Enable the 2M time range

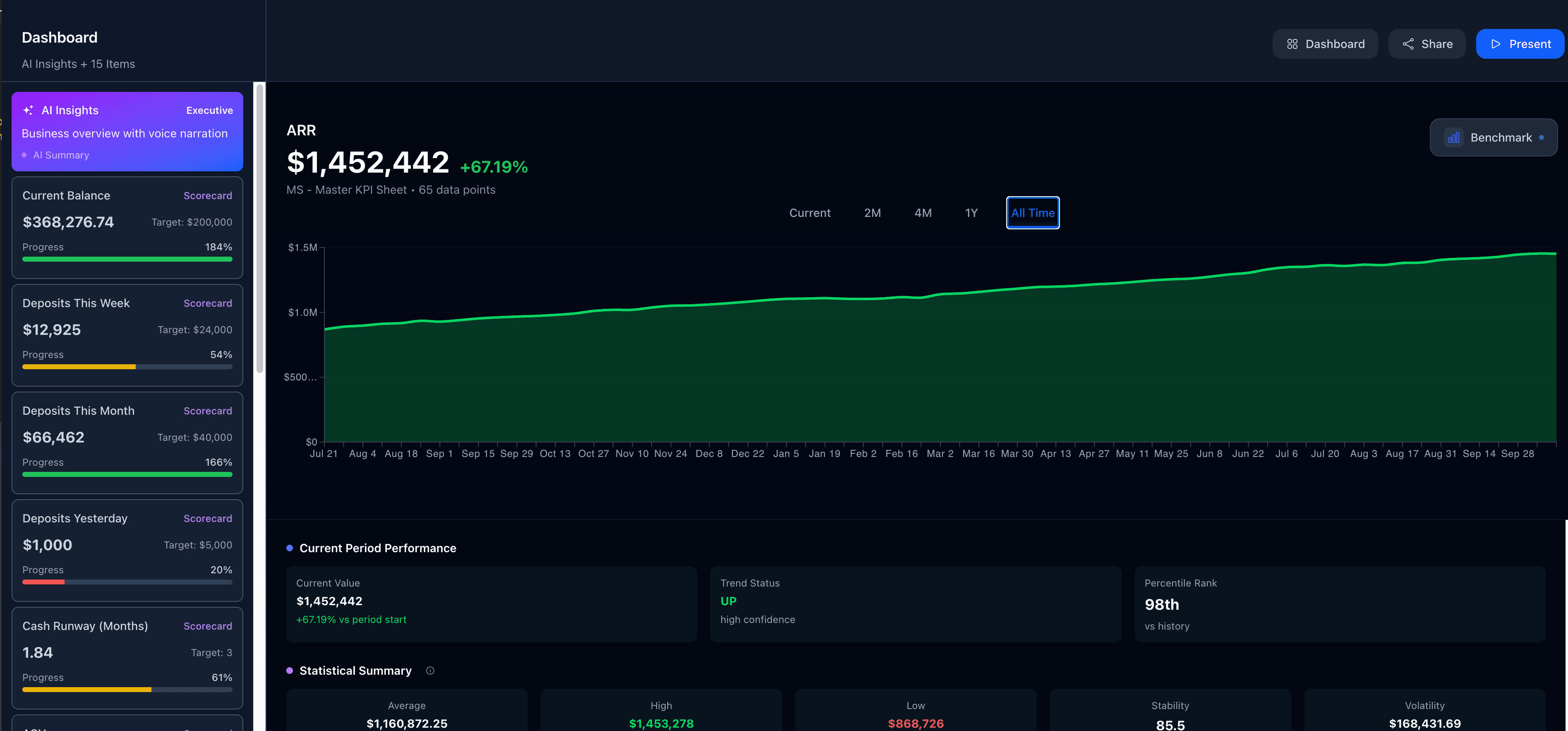tap(873, 213)
